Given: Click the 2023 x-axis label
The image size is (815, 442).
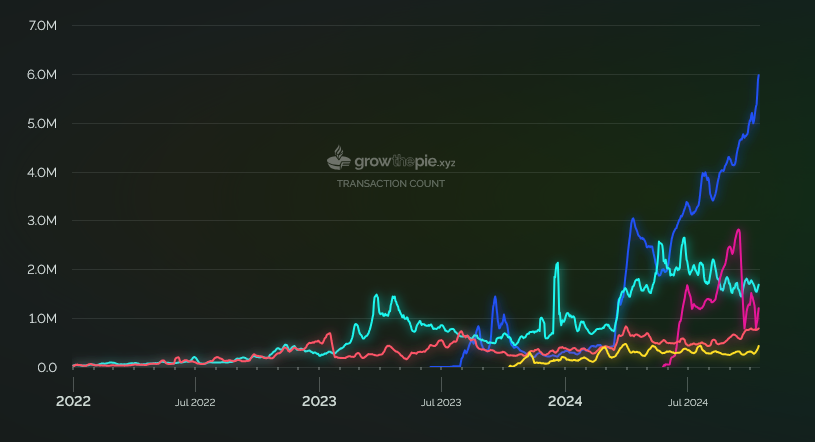Looking at the screenshot, I should 319,401.
